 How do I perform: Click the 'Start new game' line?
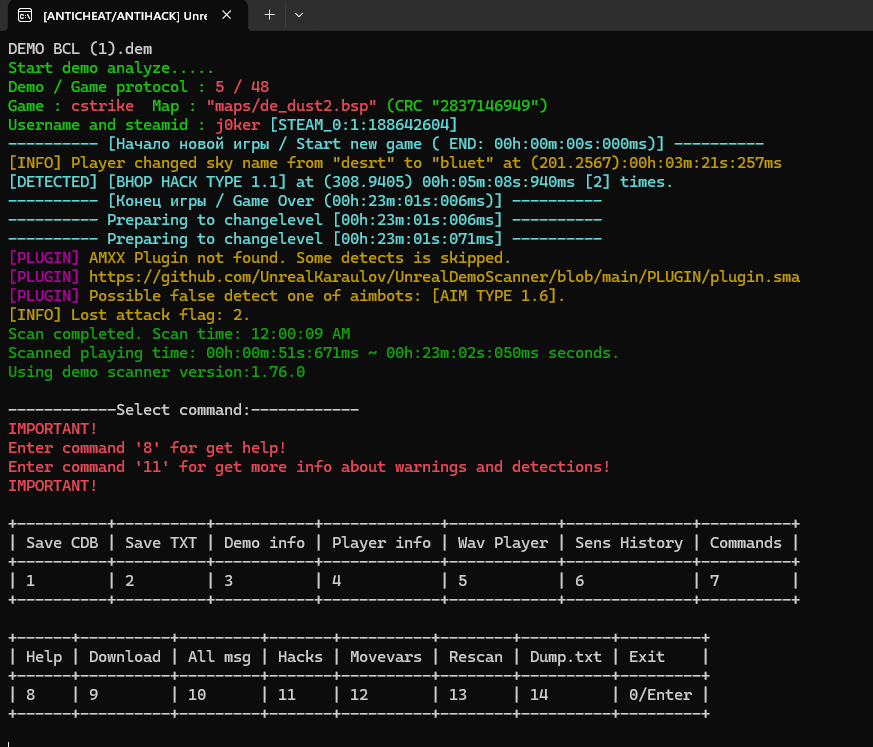[386, 144]
